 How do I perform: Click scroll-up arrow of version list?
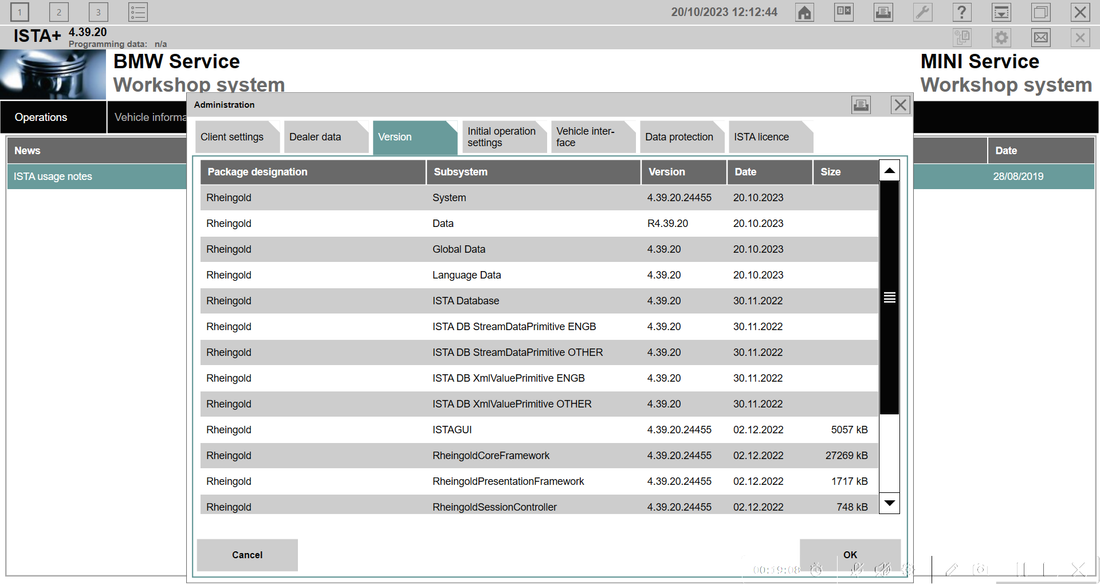pyautogui.click(x=889, y=172)
